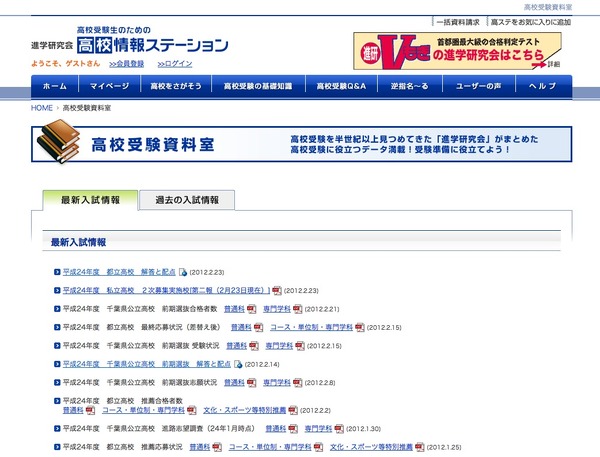Click the 普通科 PDF icon in 前期選抜志願状況 row
The height and width of the screenshot is (457, 600).
pos(251,382)
